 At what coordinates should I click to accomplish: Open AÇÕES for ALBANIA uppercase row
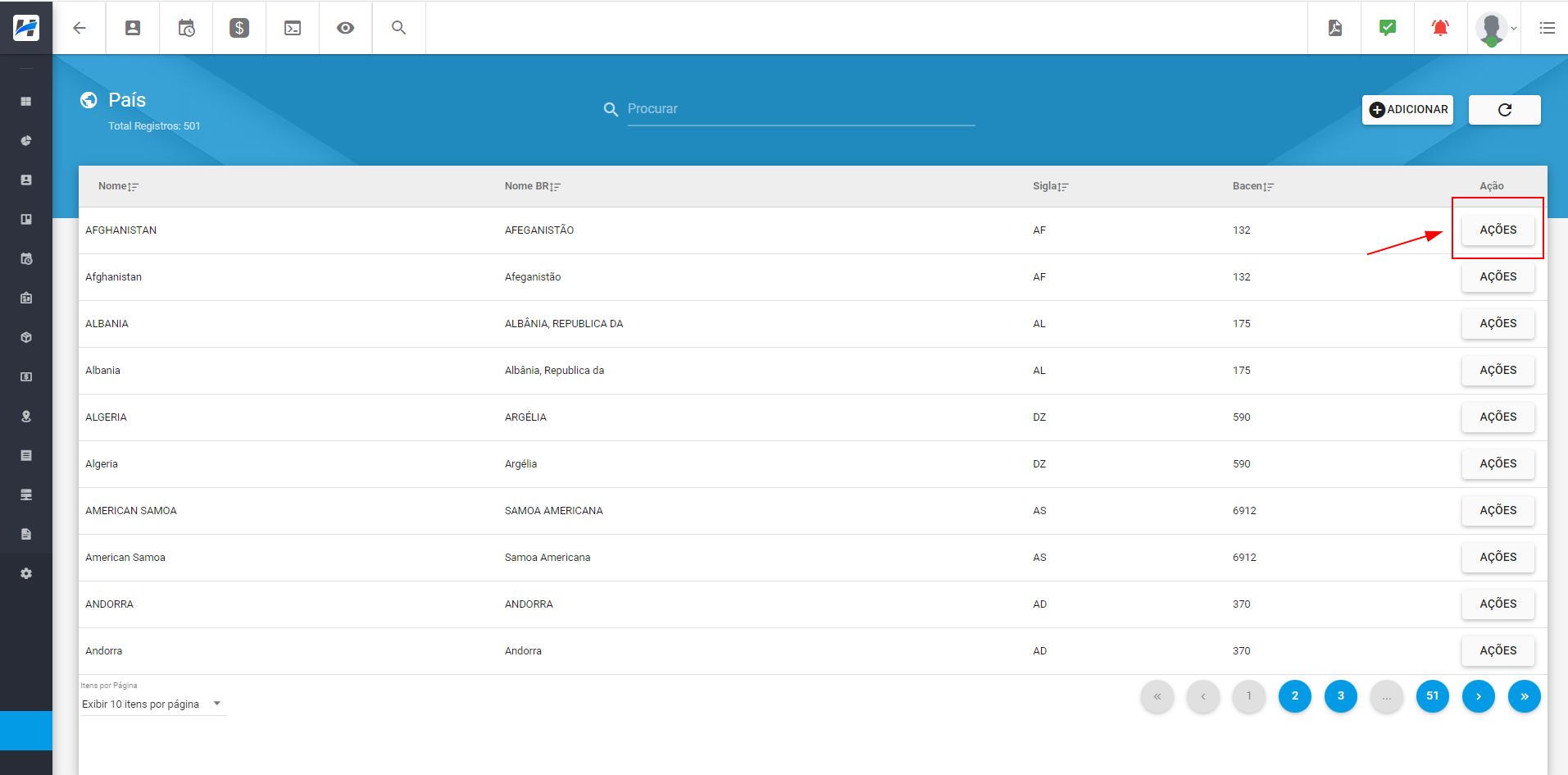coord(1498,324)
